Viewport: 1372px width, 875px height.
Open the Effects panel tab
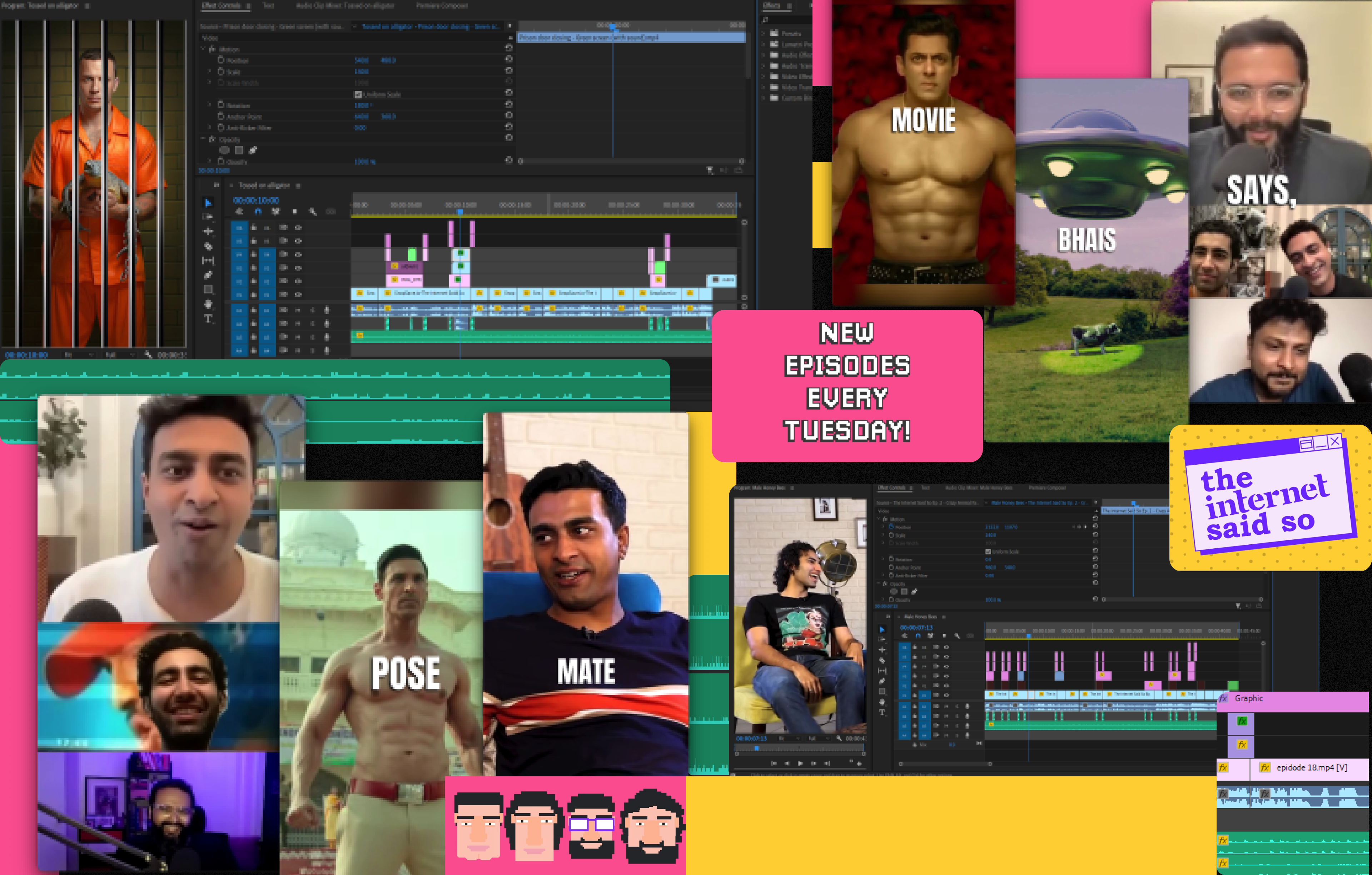pos(771,6)
